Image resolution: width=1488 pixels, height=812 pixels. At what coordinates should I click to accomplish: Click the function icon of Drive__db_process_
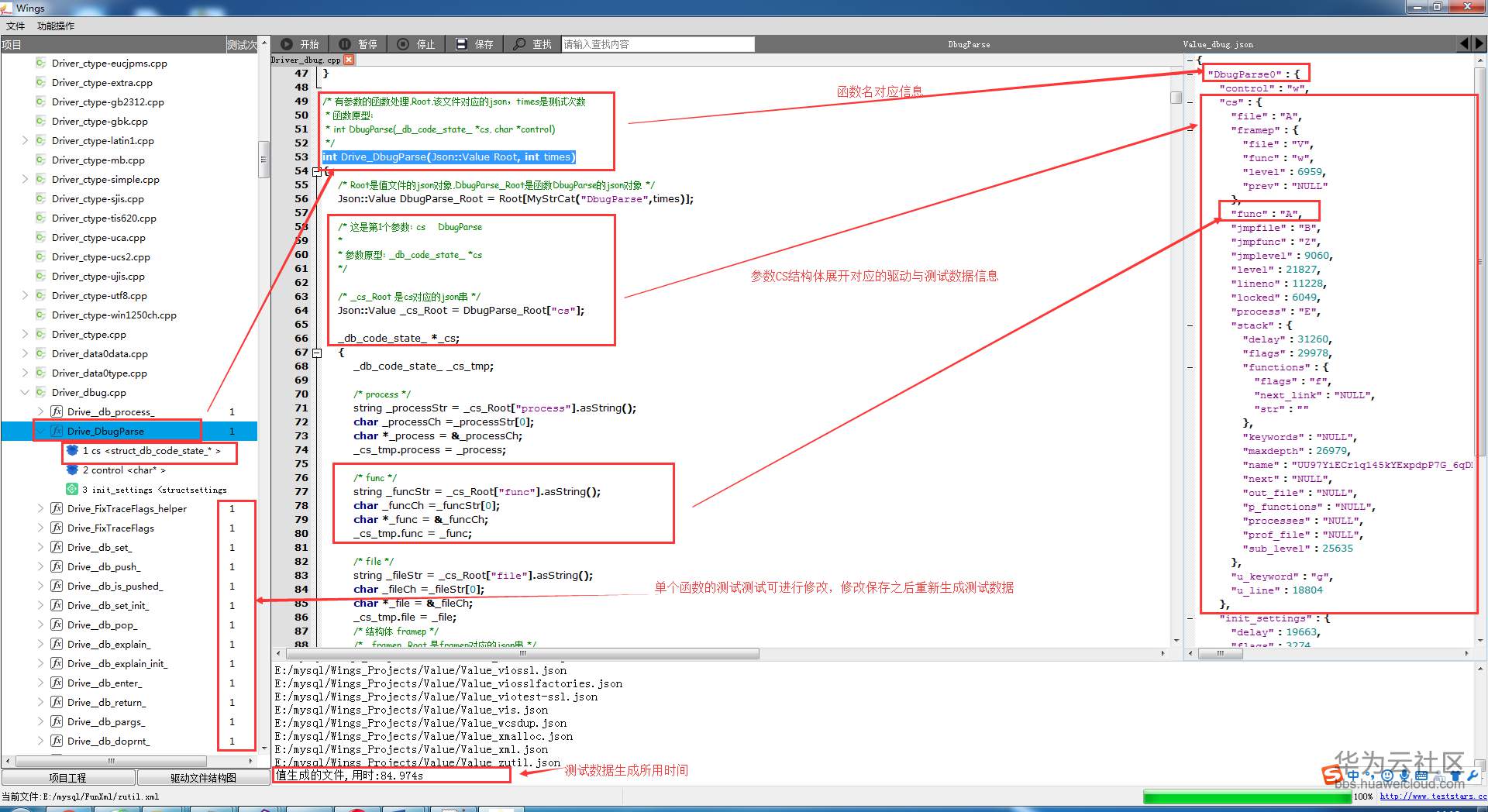point(57,411)
